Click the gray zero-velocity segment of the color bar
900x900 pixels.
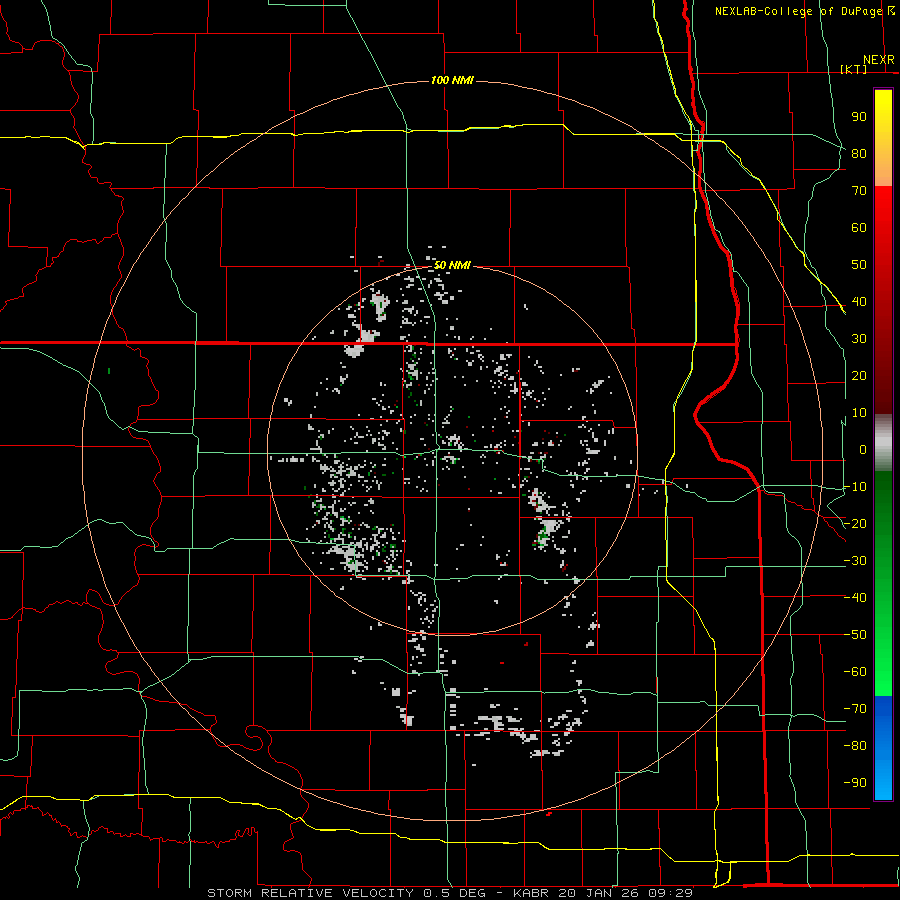pos(883,443)
